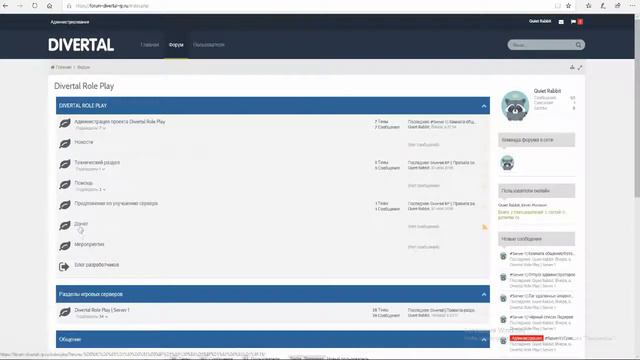The height and width of the screenshot is (360, 640).
Task: Open new post about Комната общения
Action: coord(542,253)
